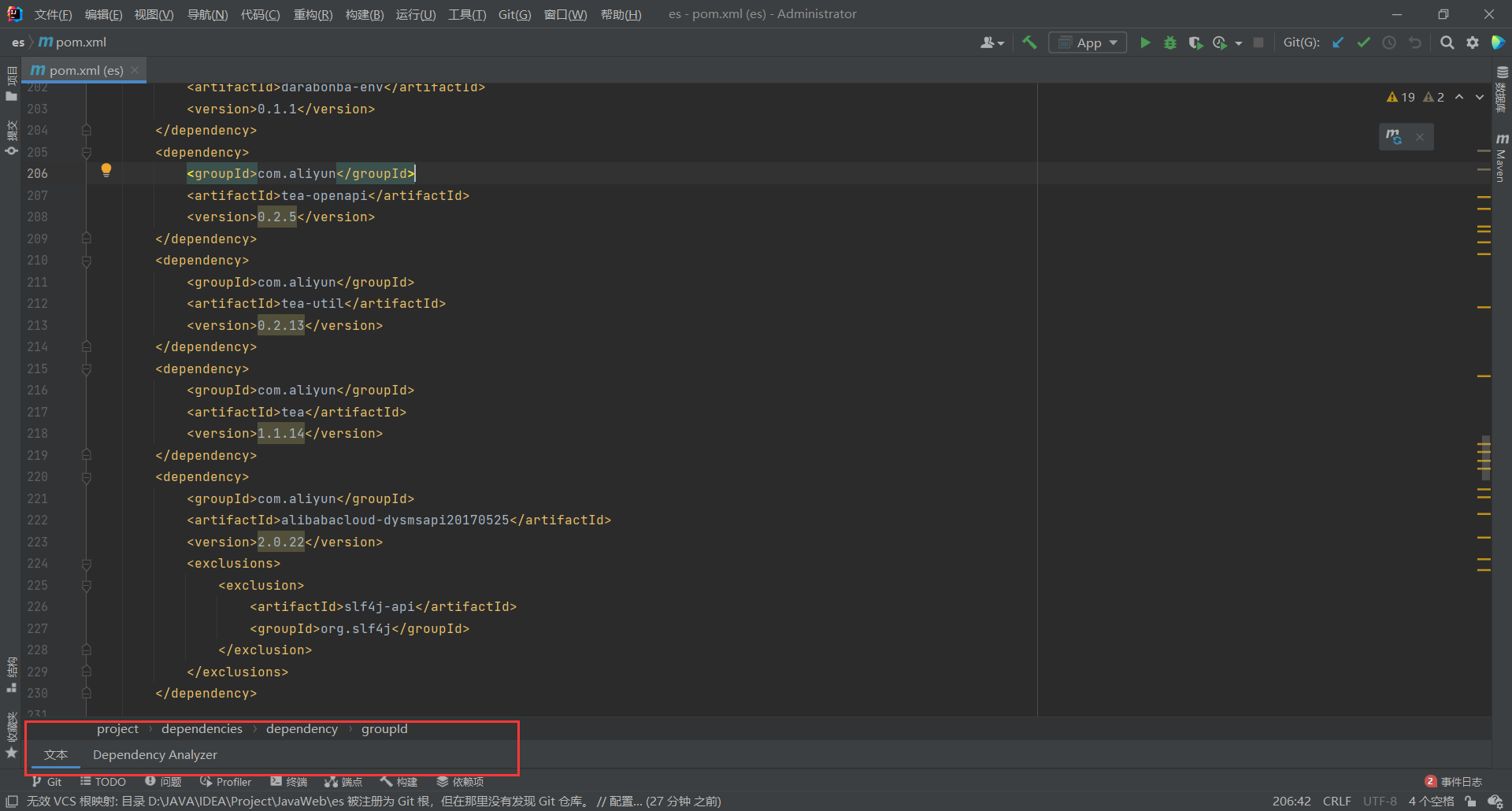Click the UTF-8 encoding indicator
This screenshot has height=811, width=1512.
(1380, 801)
